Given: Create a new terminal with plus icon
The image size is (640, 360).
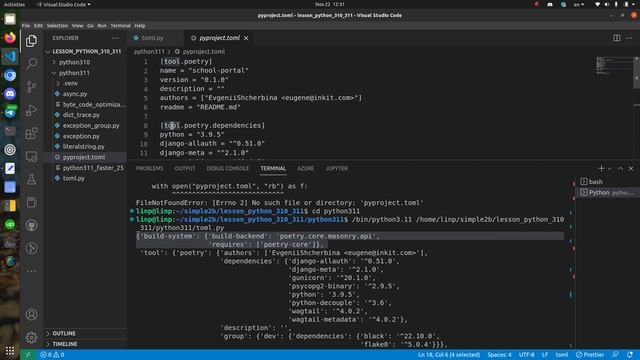Looking at the screenshot, I should point(601,168).
